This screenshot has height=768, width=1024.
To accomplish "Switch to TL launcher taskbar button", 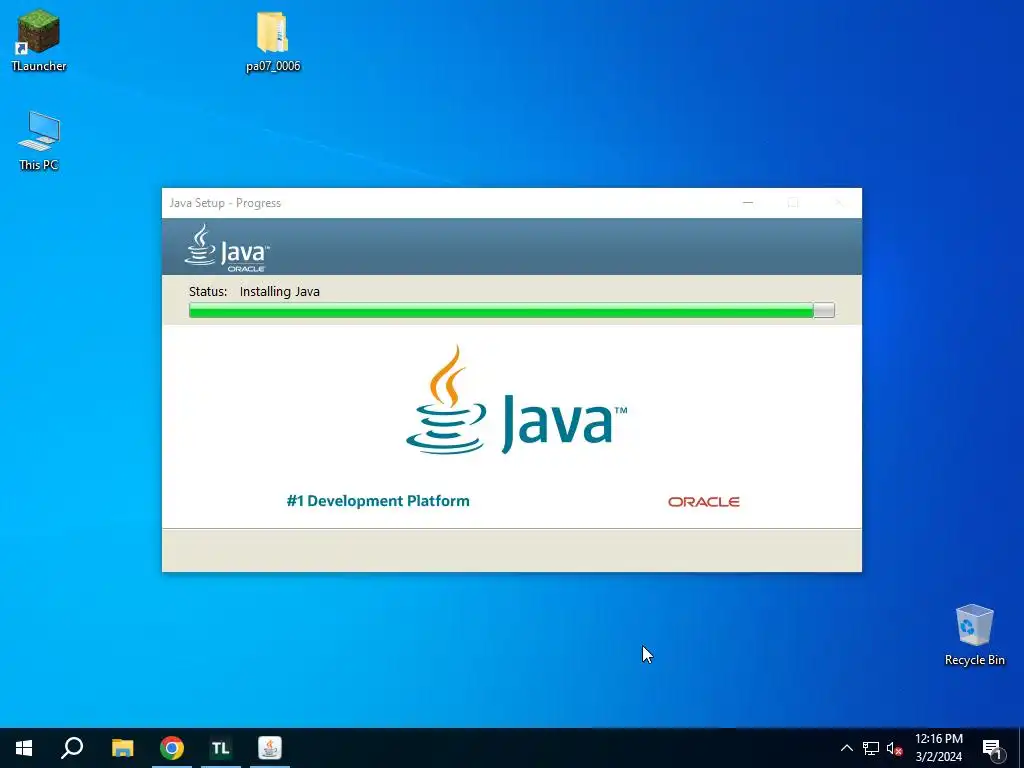I will click(221, 748).
